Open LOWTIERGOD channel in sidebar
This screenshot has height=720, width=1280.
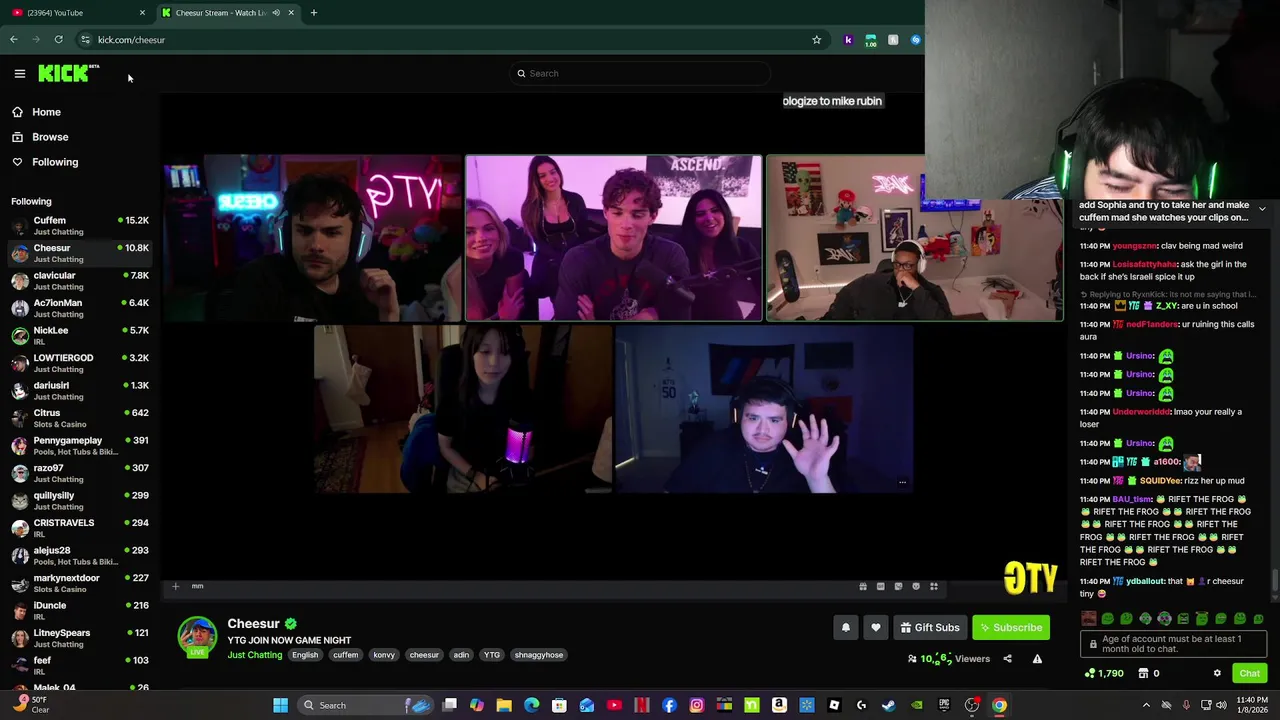(x=80, y=363)
